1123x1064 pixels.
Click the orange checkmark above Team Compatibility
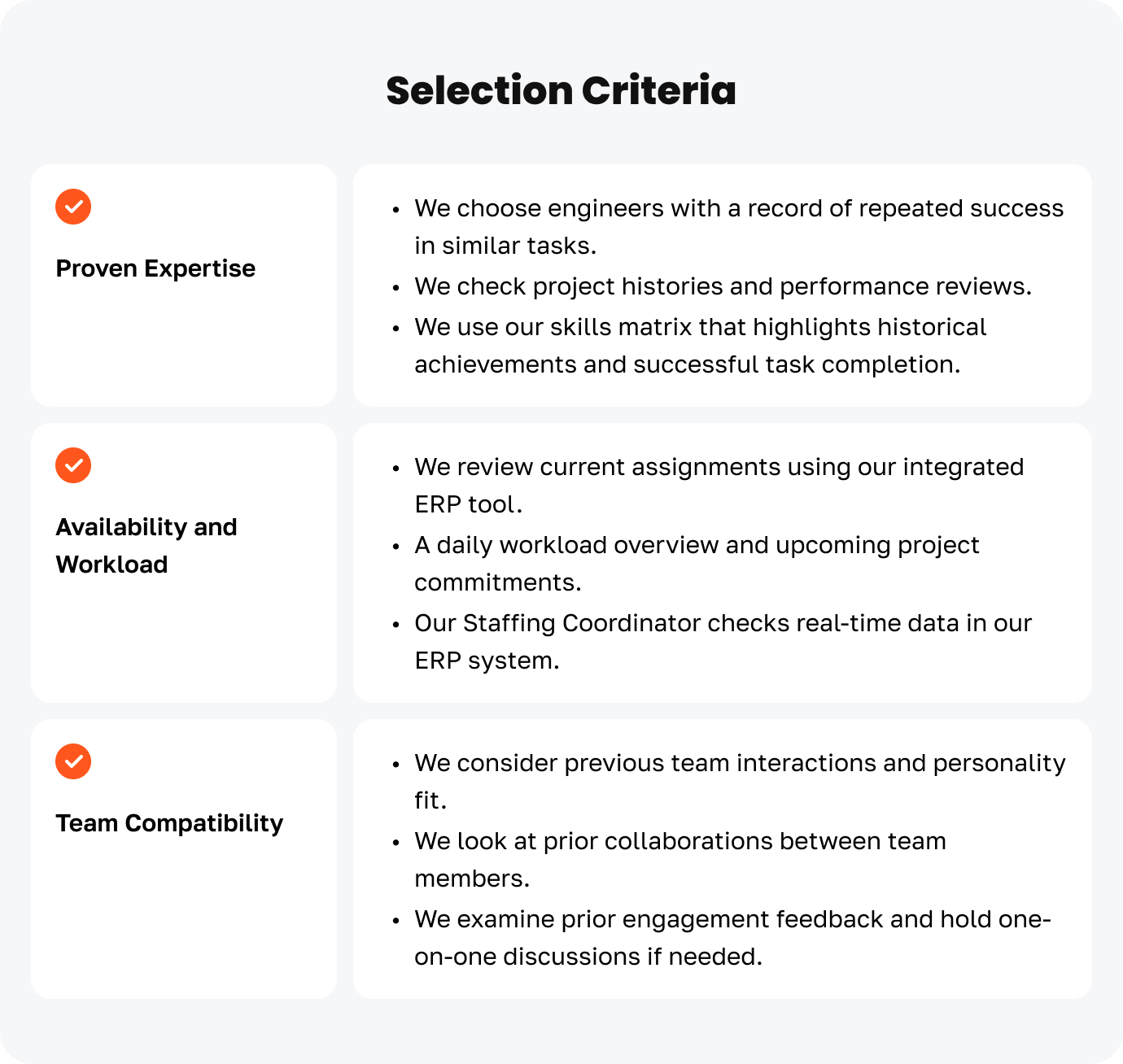click(73, 761)
